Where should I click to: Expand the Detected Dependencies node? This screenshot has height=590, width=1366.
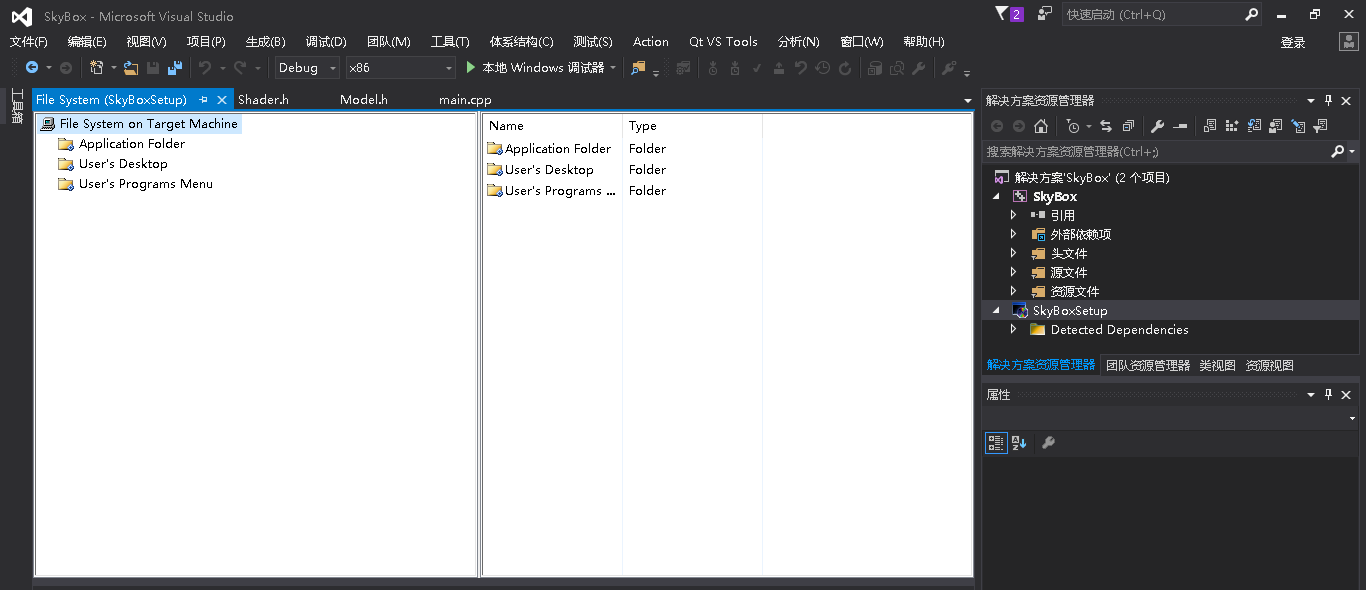(x=1013, y=329)
